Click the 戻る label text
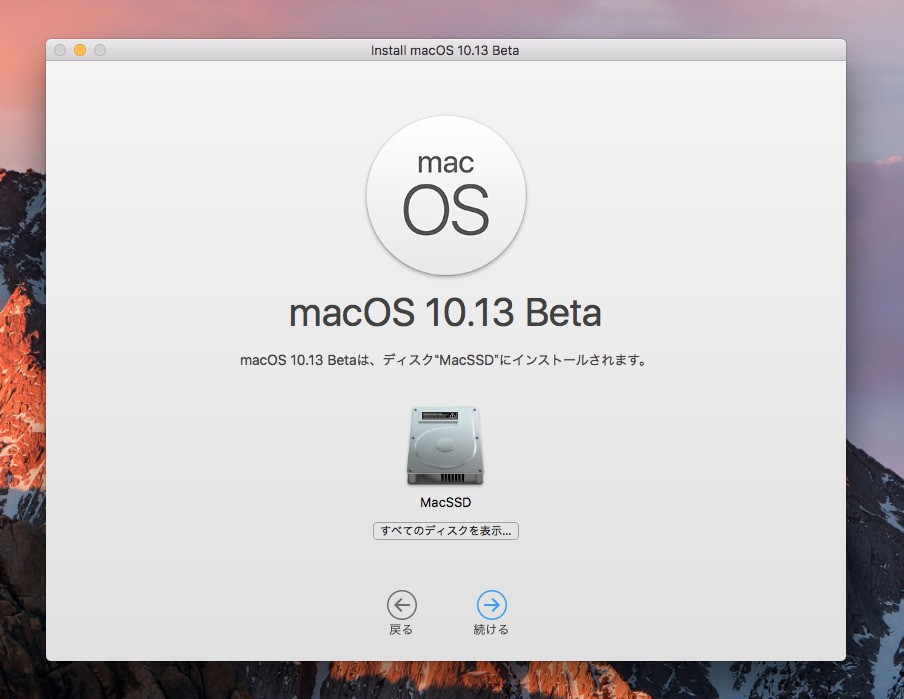 coord(401,630)
